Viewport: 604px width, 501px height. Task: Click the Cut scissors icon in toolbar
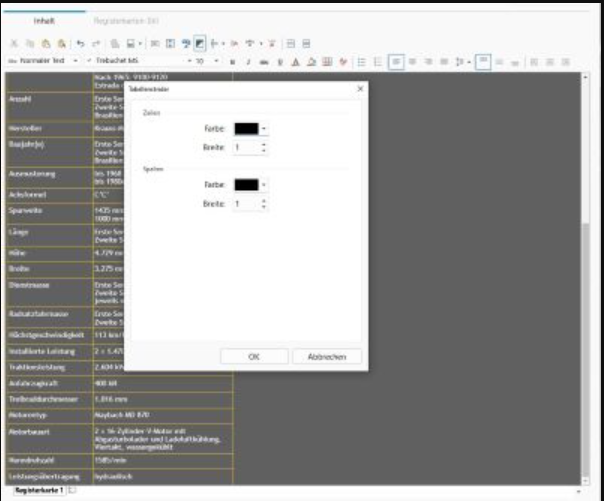click(14, 45)
